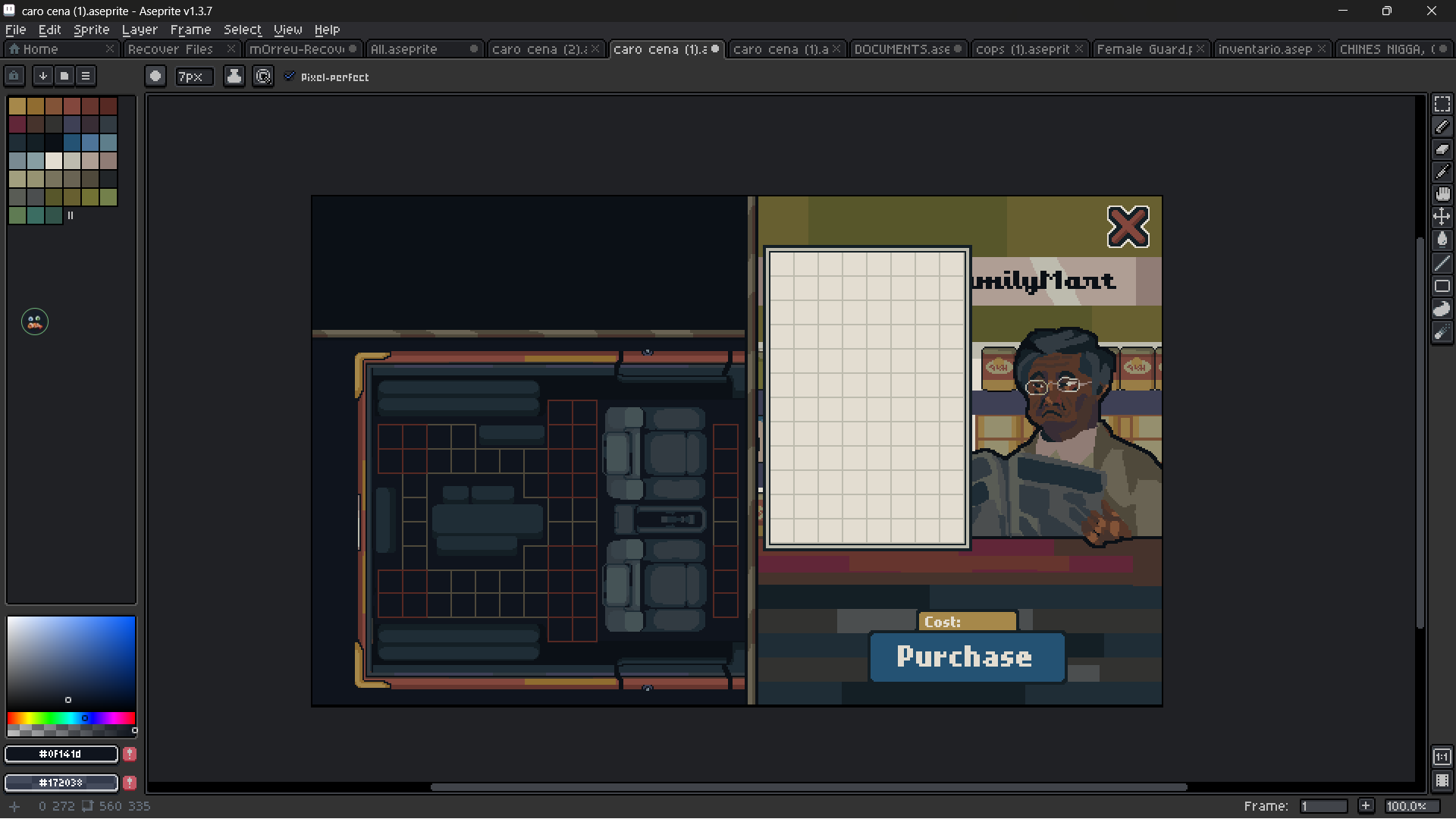Select the Move tool

[x=1442, y=217]
